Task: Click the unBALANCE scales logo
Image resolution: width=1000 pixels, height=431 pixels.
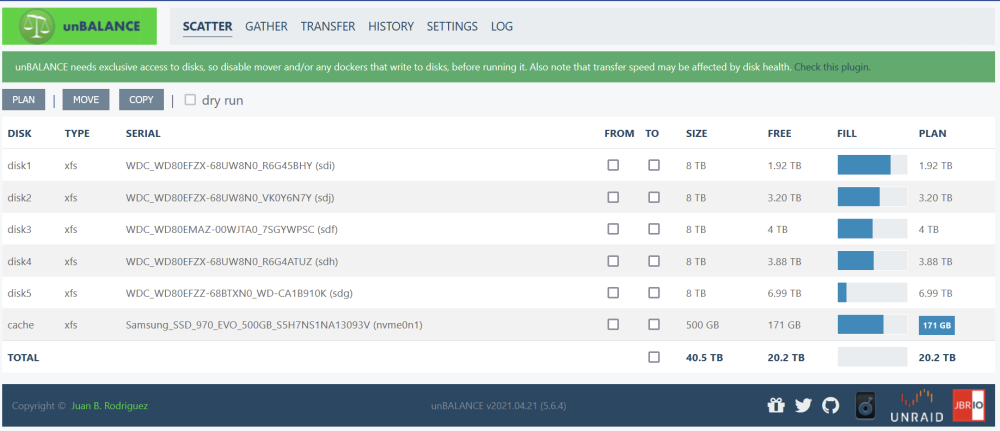Action: (x=79, y=26)
